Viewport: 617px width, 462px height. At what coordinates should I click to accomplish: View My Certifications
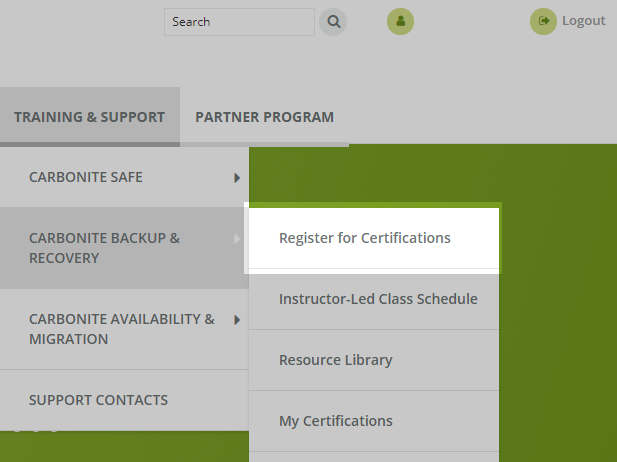335,421
